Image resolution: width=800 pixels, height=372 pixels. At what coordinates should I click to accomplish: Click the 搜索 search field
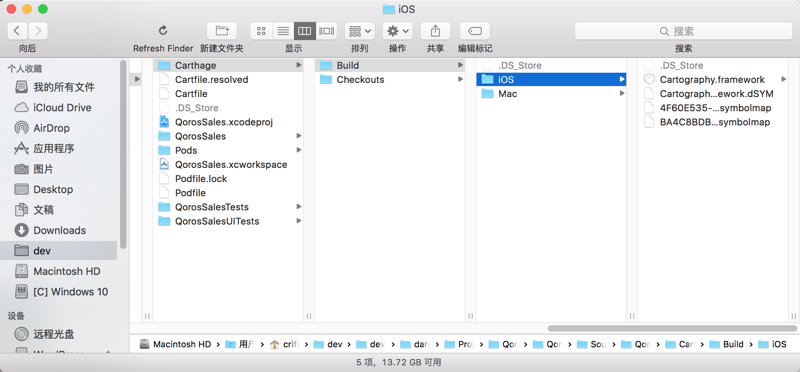click(684, 31)
